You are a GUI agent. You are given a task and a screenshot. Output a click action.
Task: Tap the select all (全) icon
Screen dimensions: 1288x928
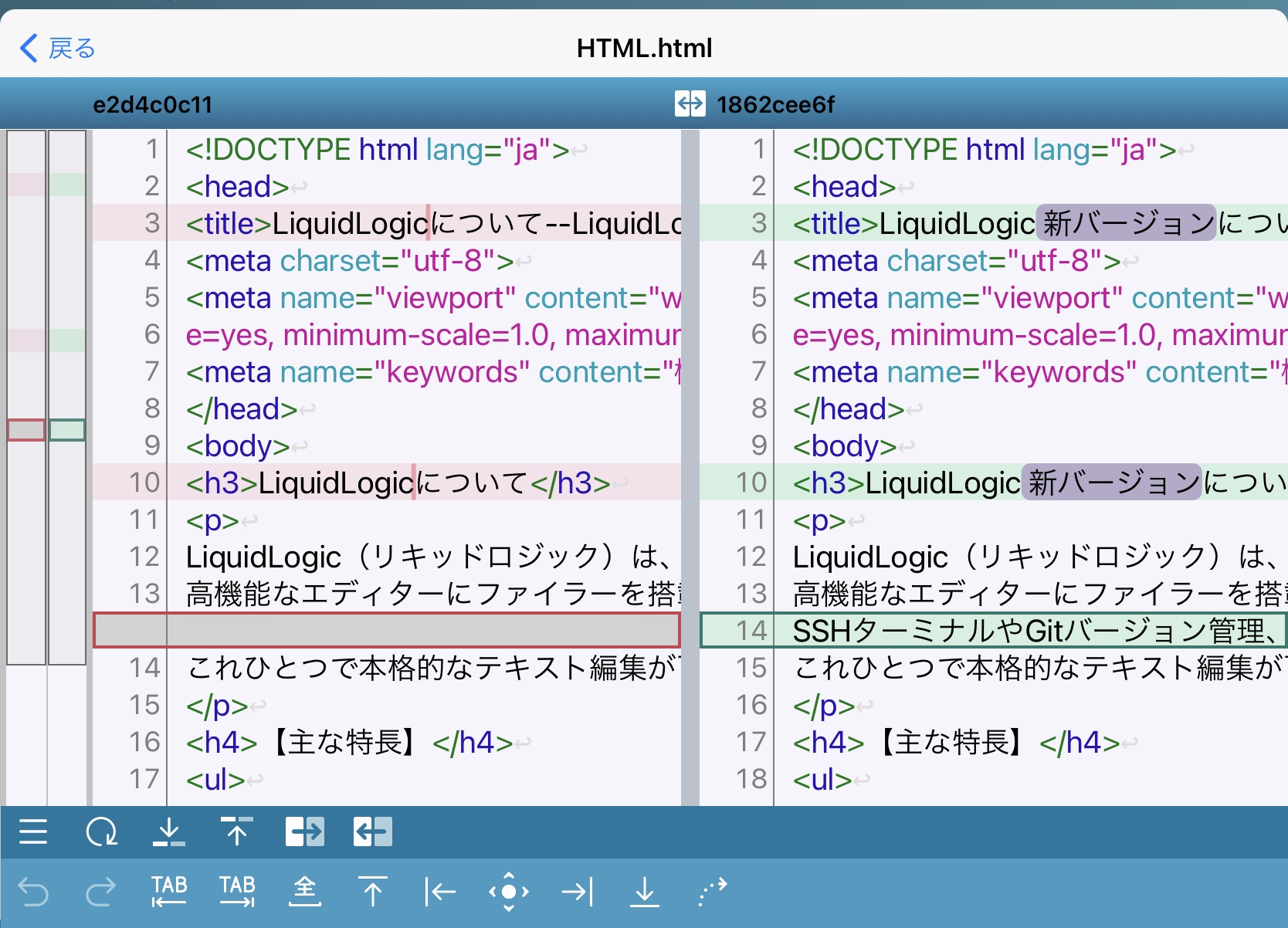305,892
